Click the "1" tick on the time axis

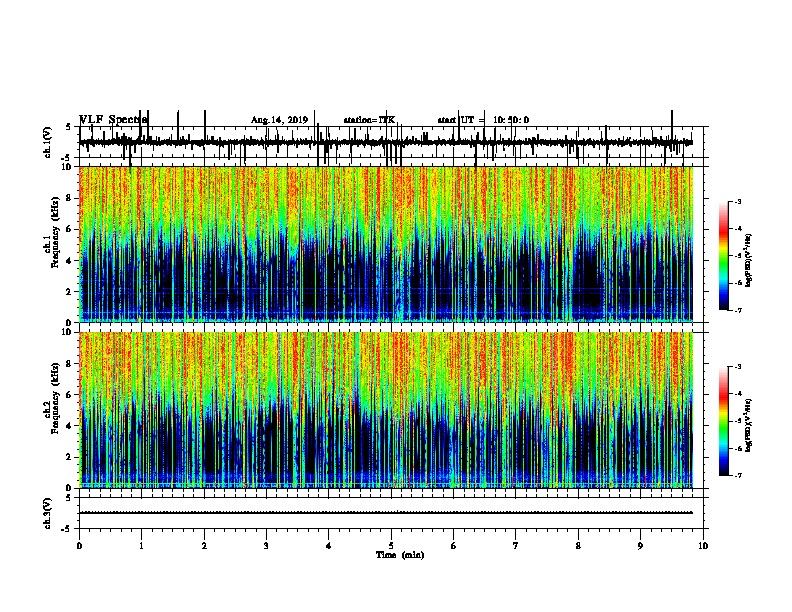coord(141,546)
